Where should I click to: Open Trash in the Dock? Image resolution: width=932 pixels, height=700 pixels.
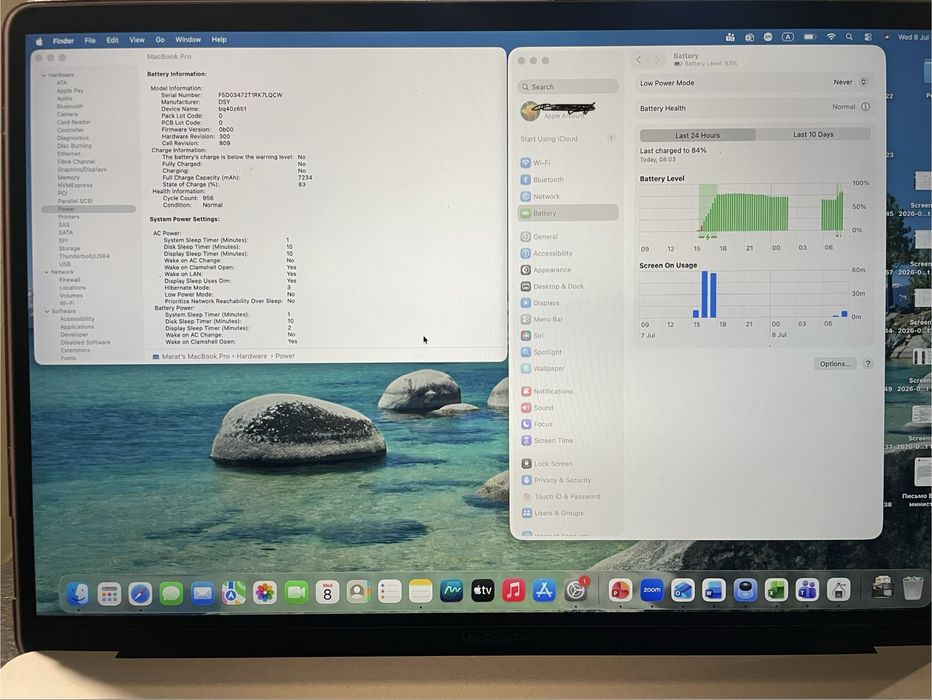(912, 588)
